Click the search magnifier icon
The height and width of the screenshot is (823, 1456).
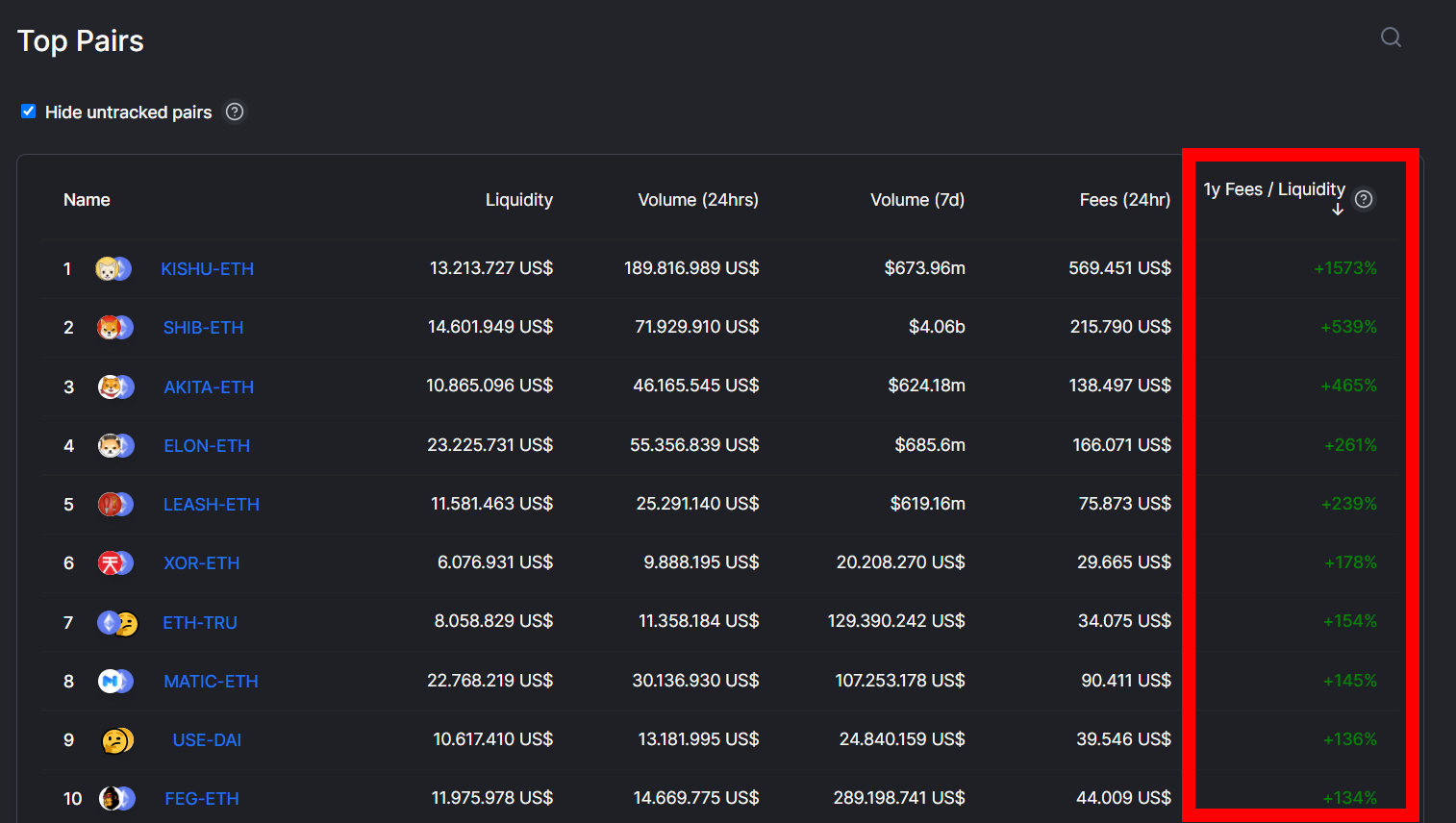tap(1391, 37)
